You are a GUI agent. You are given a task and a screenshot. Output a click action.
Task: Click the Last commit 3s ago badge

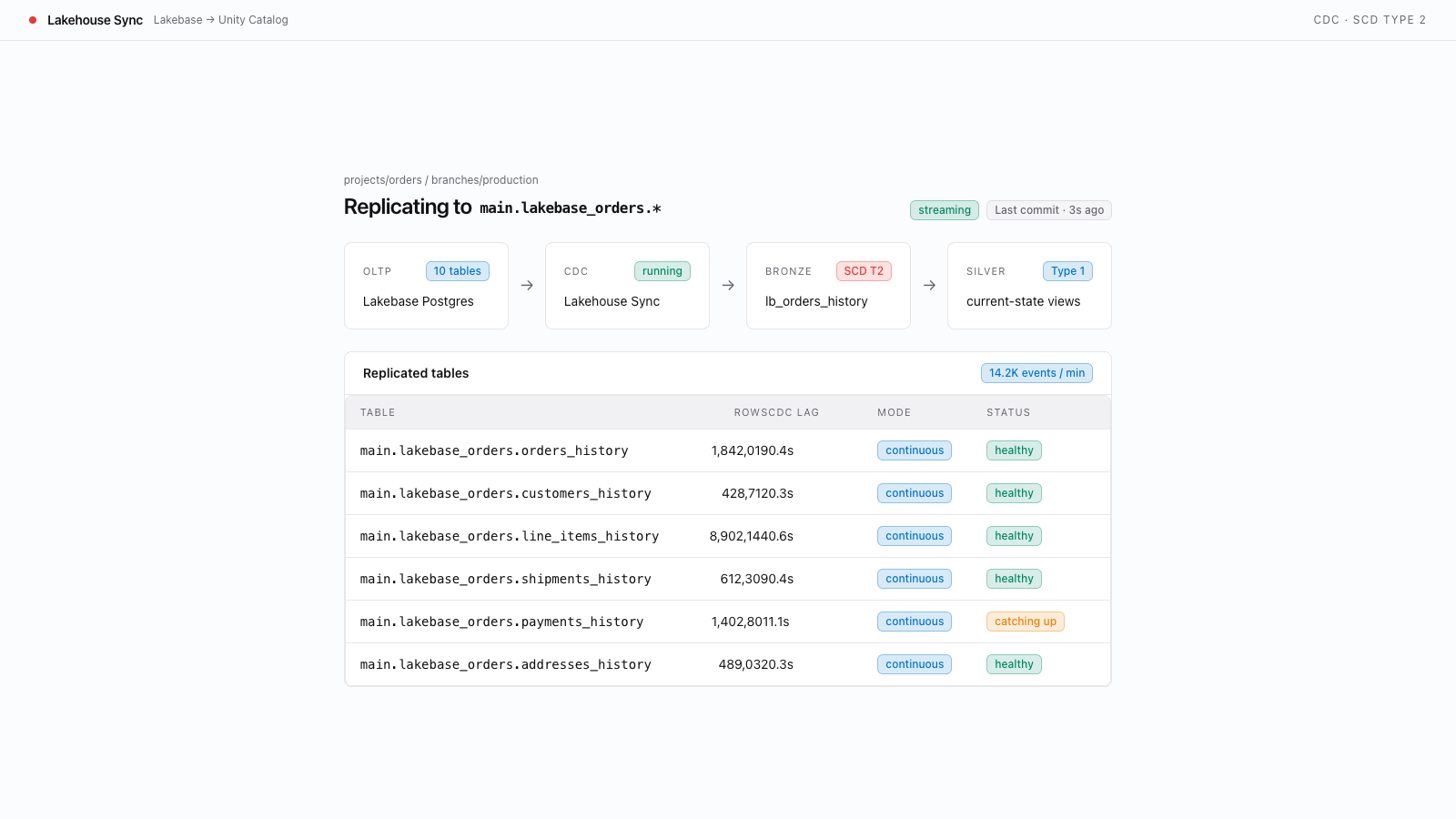pyautogui.click(x=1049, y=210)
